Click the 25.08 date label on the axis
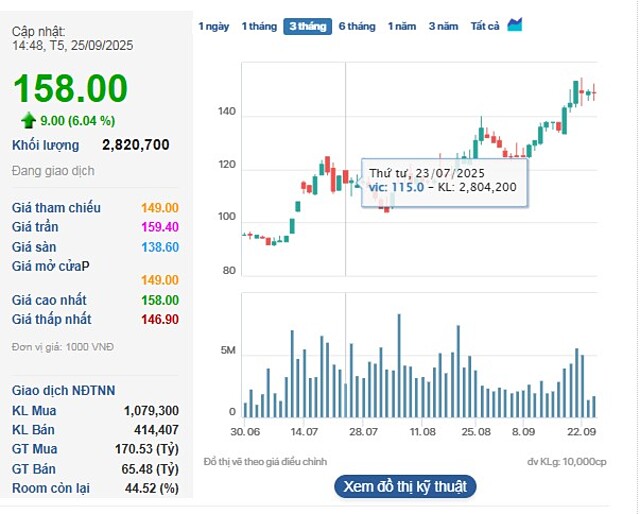 click(476, 432)
